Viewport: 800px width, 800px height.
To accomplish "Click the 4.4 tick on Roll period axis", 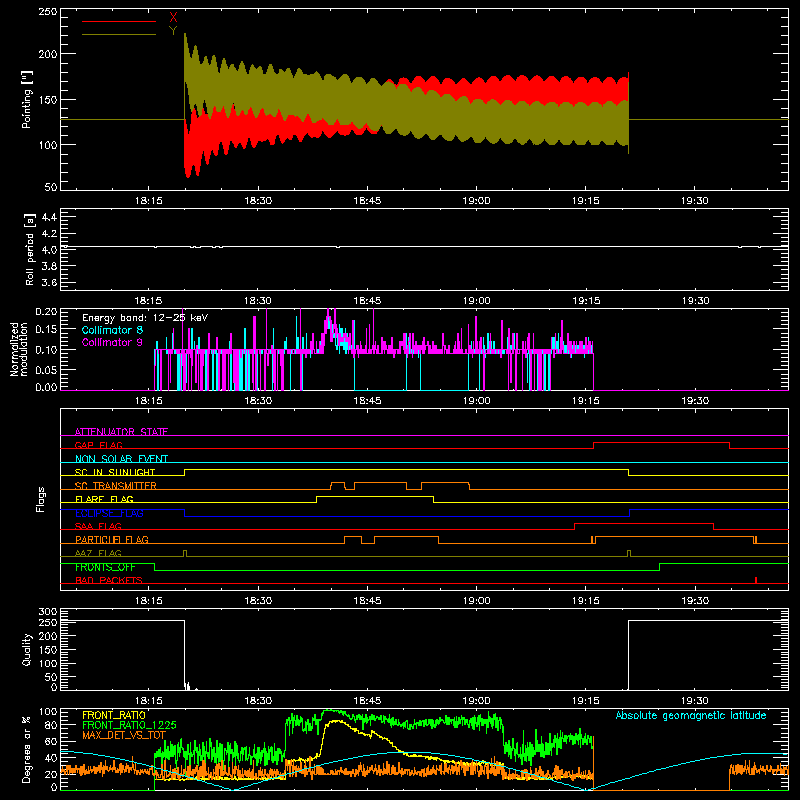I will tap(48, 217).
